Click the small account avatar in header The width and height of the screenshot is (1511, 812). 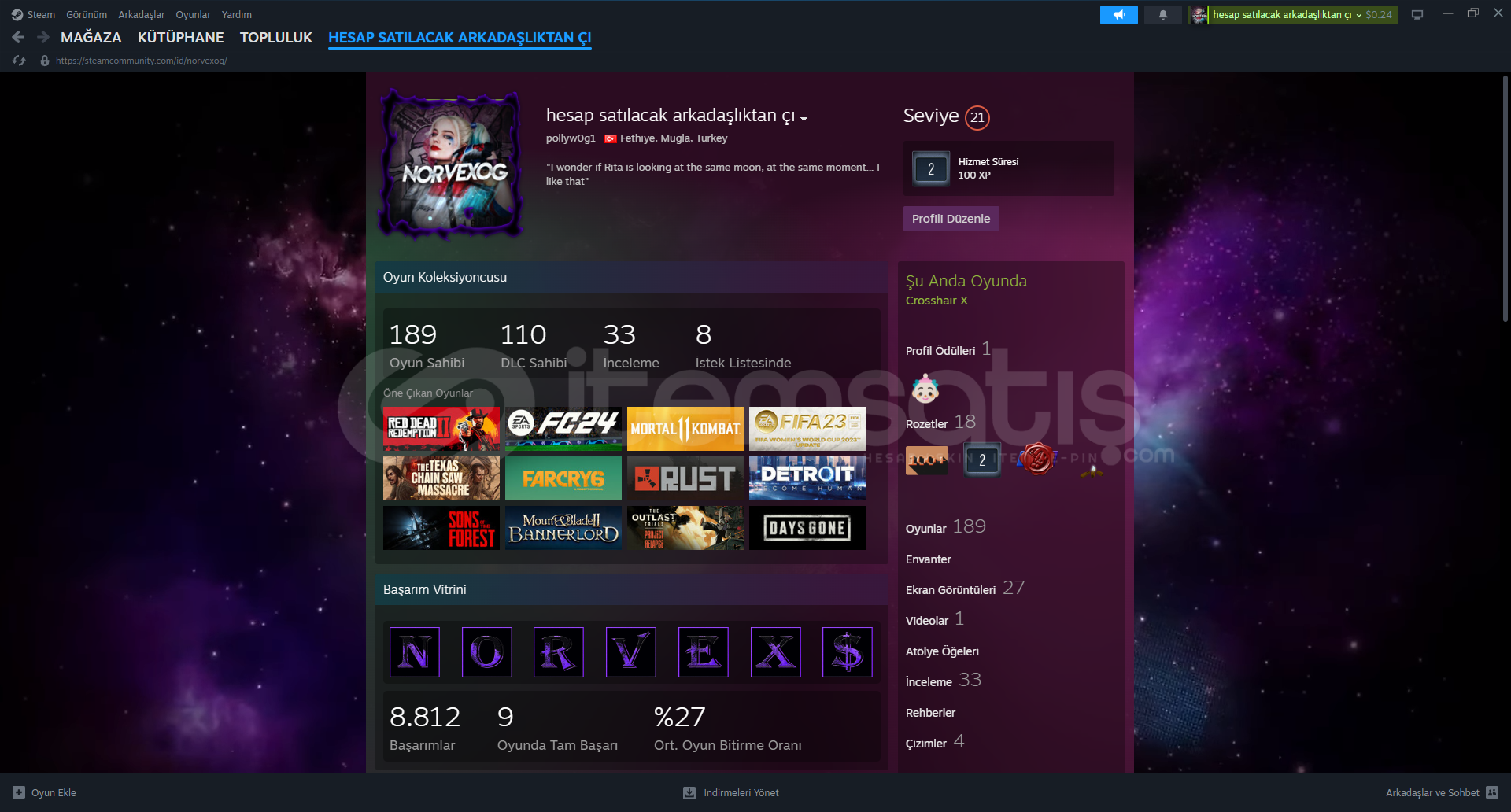point(1199,15)
